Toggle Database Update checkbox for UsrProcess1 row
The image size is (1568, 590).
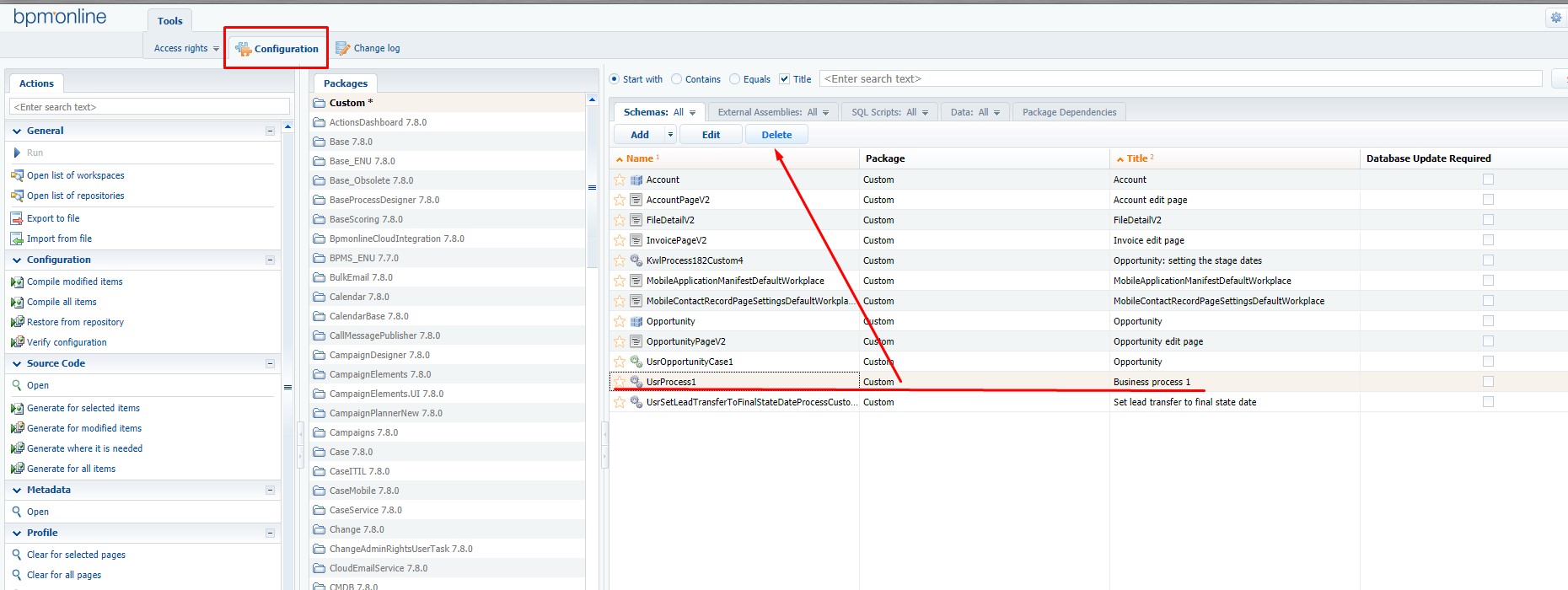click(1488, 382)
